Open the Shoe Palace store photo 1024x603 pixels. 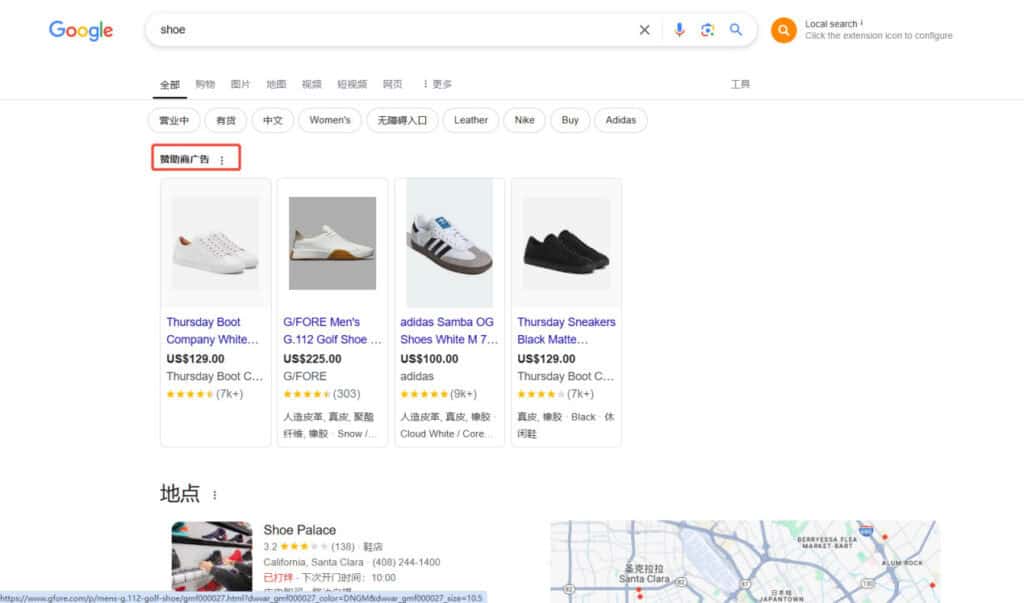[x=212, y=556]
